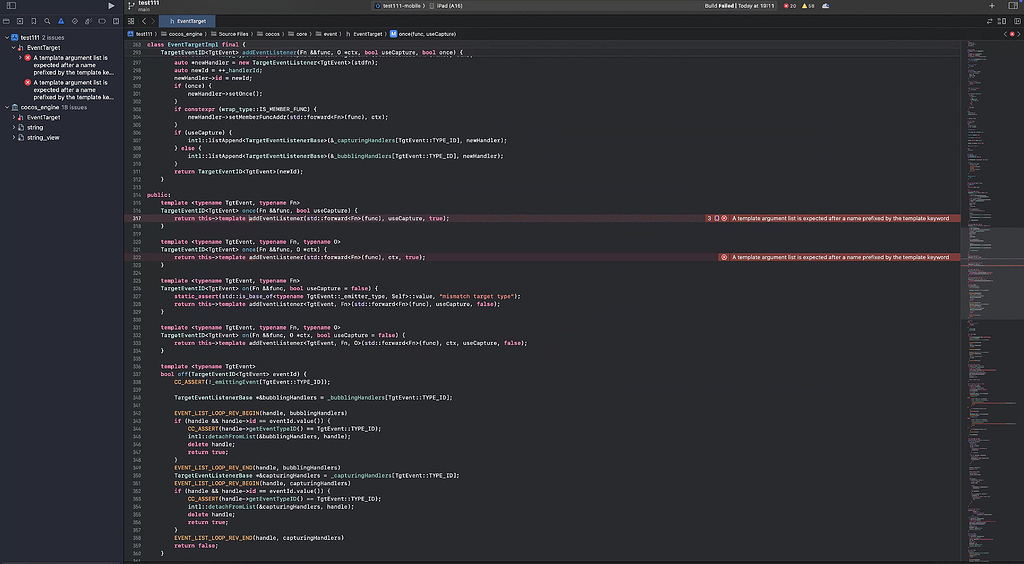
Task: Click the yellow warnings count indicator
Action: pyautogui.click(x=810, y=6)
